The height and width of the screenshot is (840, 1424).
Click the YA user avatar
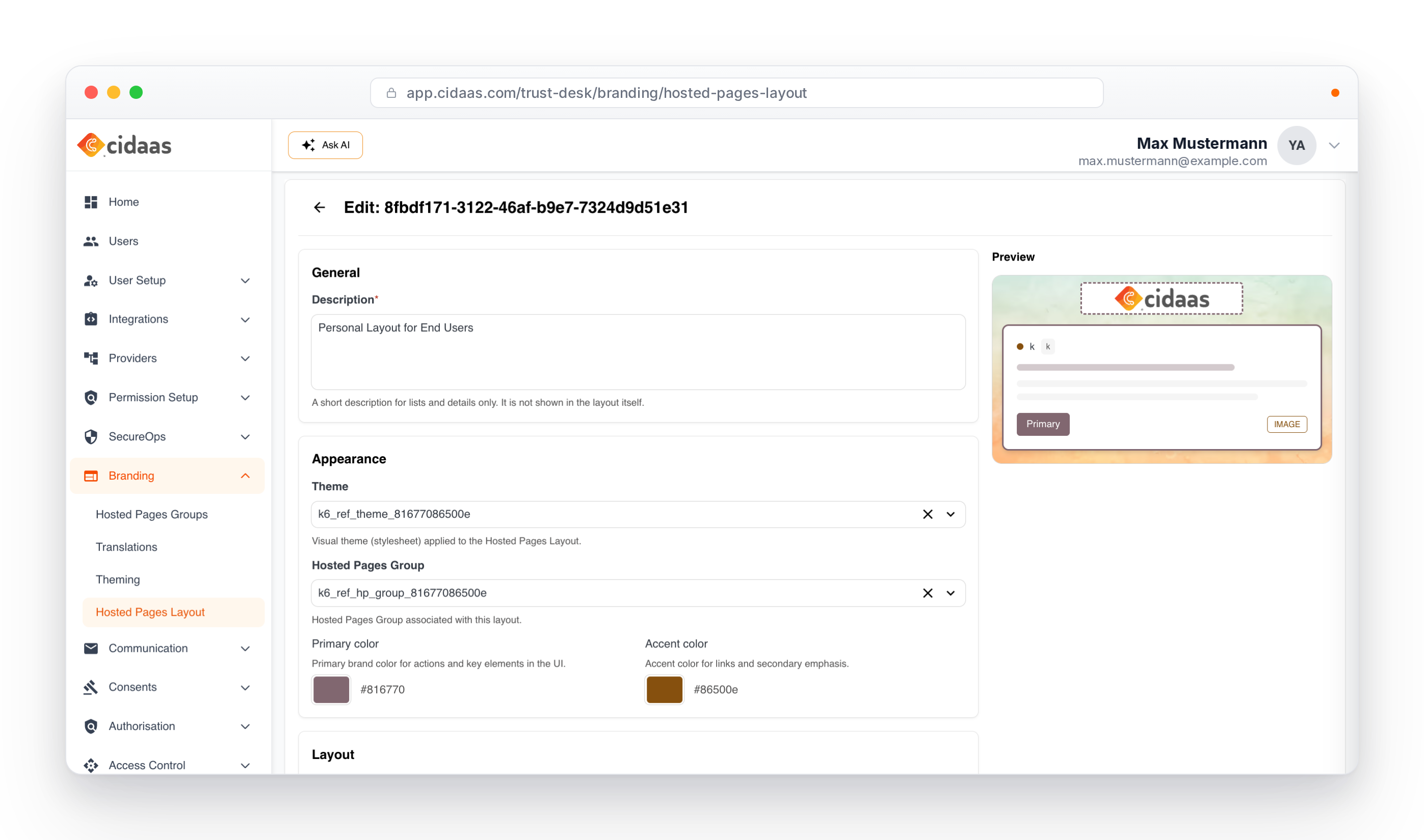[x=1296, y=145]
